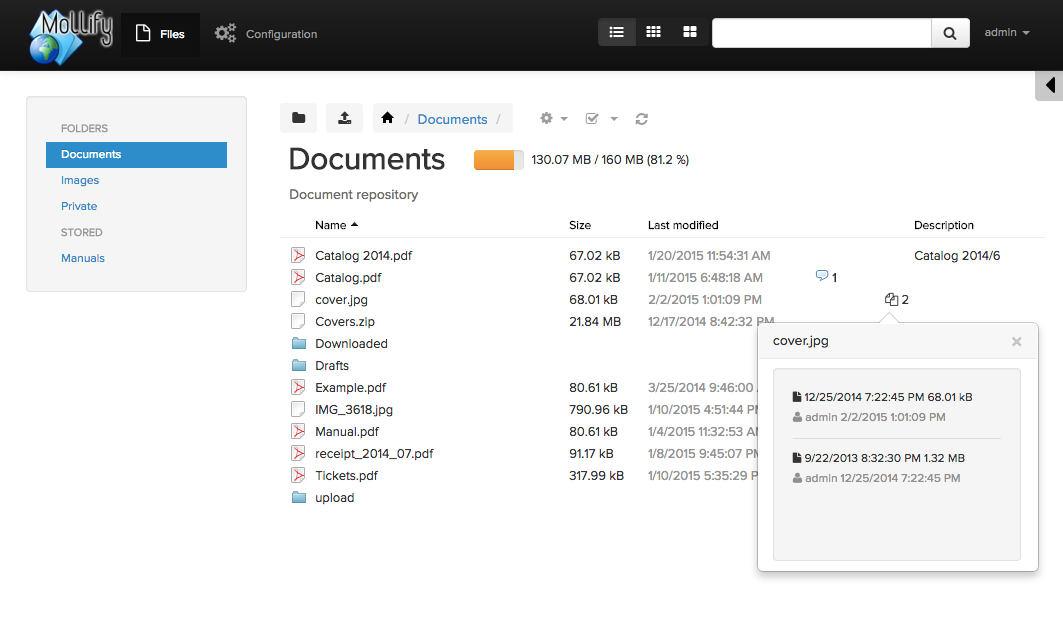Open the Example.pdf file name
The height and width of the screenshot is (620, 1063).
350,388
